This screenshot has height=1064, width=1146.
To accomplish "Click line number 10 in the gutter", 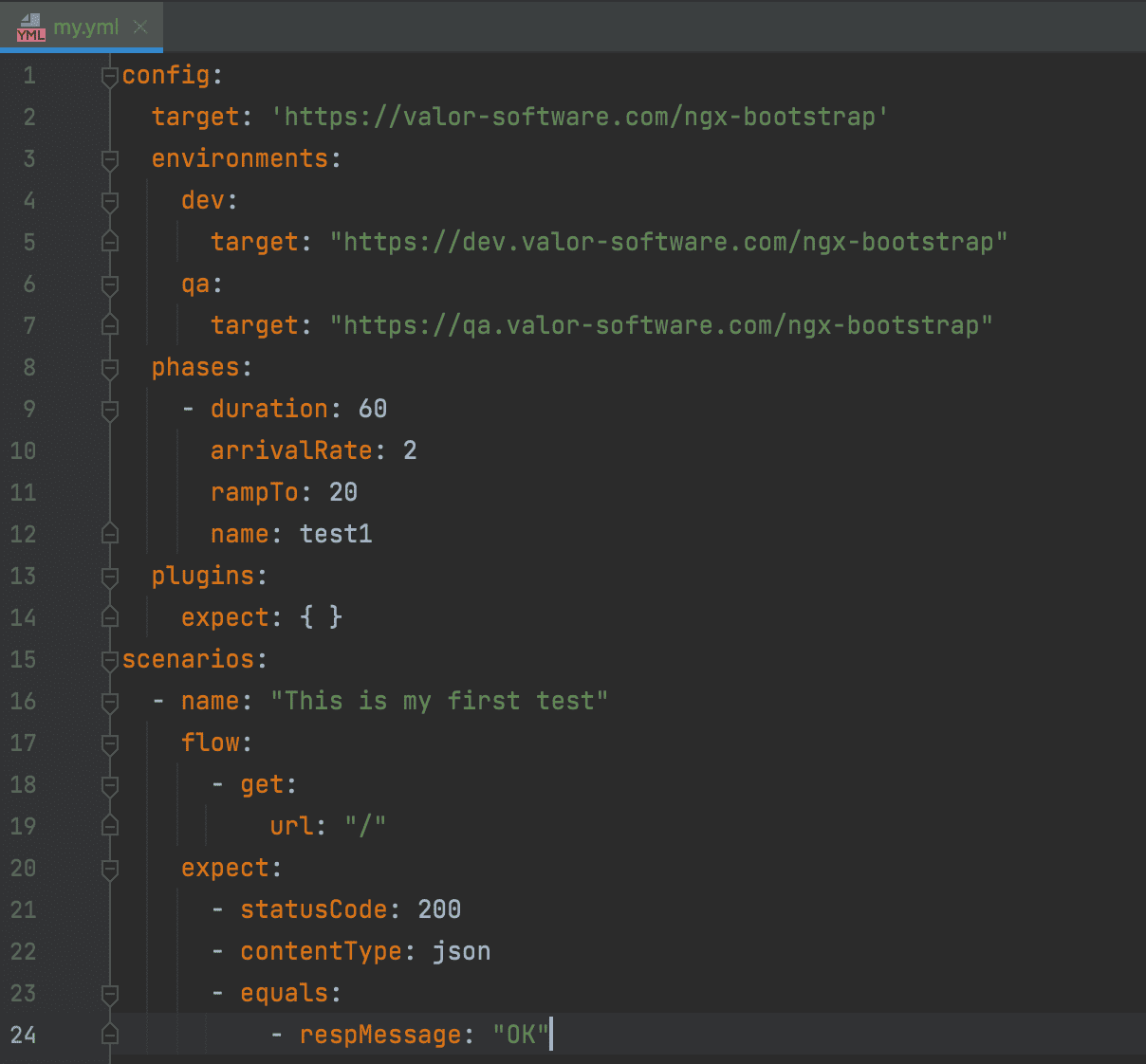I will click(x=24, y=451).
